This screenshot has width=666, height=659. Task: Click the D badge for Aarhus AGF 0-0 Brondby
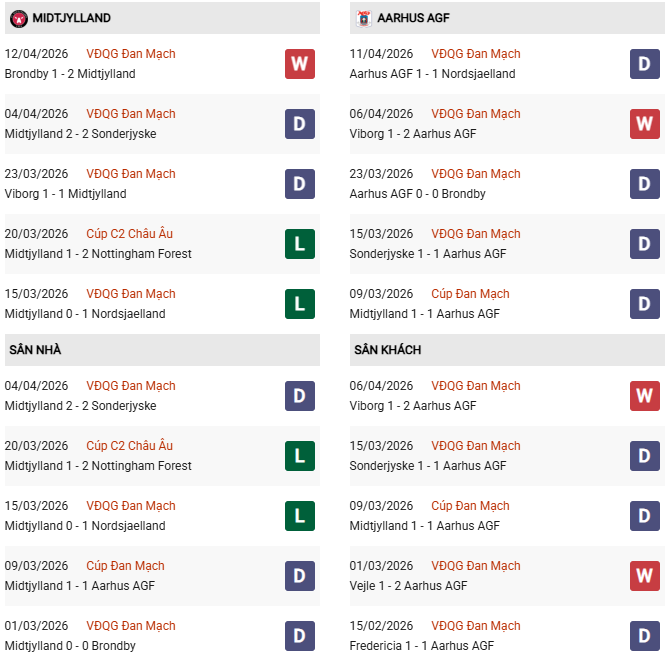point(644,184)
